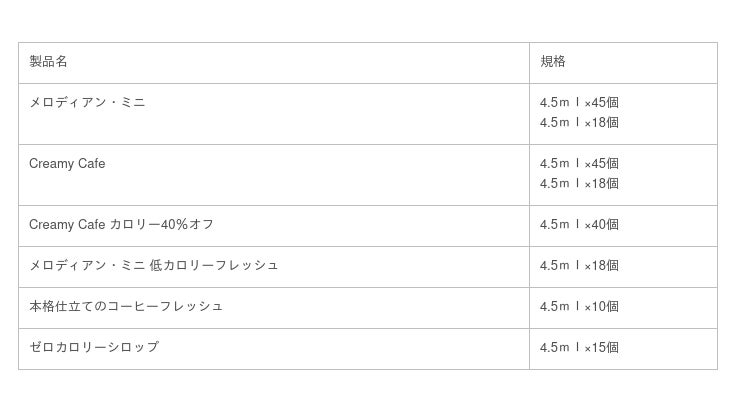Select the first メロディアン・ミニ product name

tap(87, 103)
